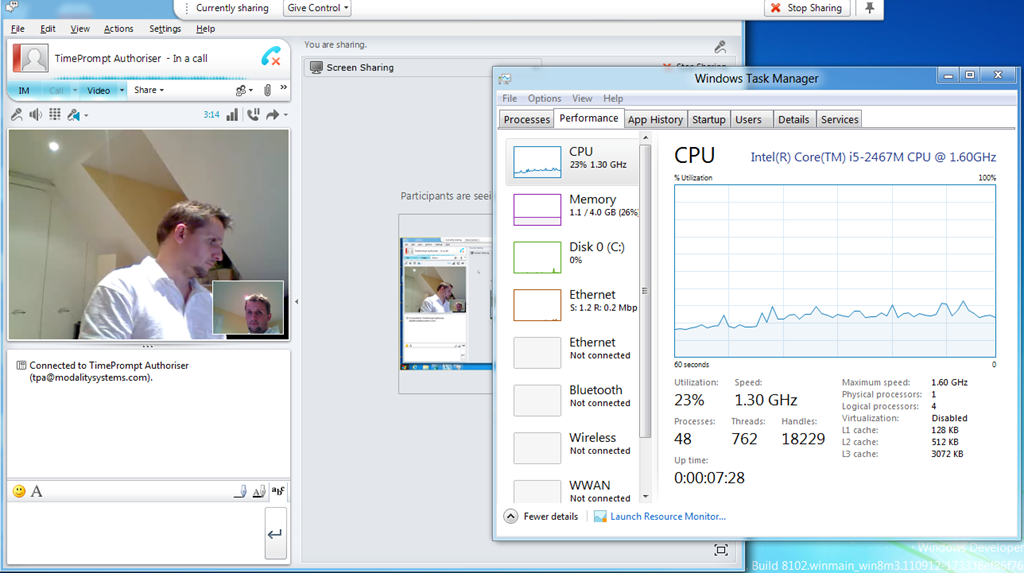1024x573 pixels.
Task: Open the audio device dropdown arrow
Action: [x=86, y=116]
